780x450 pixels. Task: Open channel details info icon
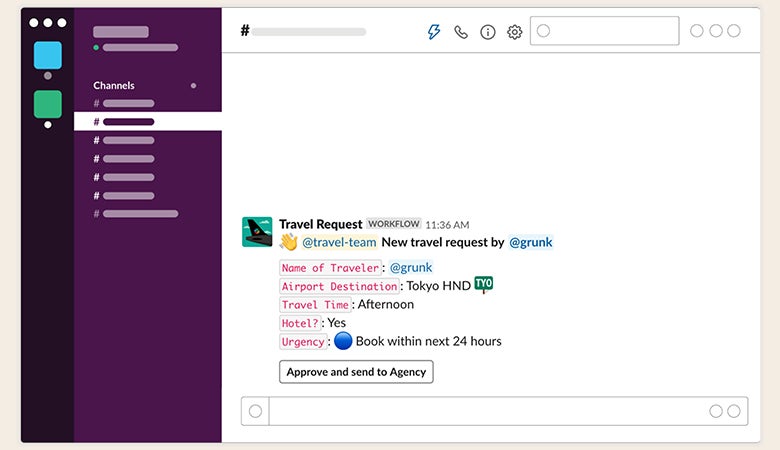pos(488,32)
